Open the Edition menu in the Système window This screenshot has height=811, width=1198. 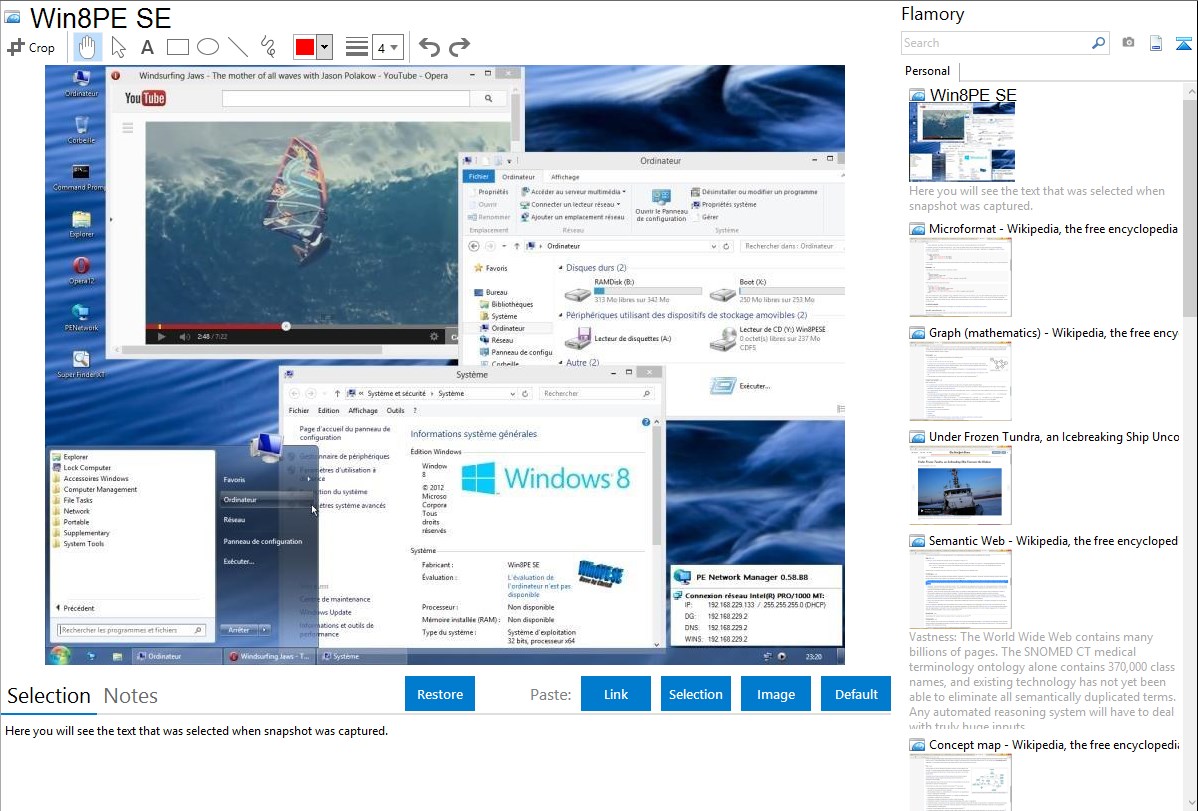[x=329, y=410]
